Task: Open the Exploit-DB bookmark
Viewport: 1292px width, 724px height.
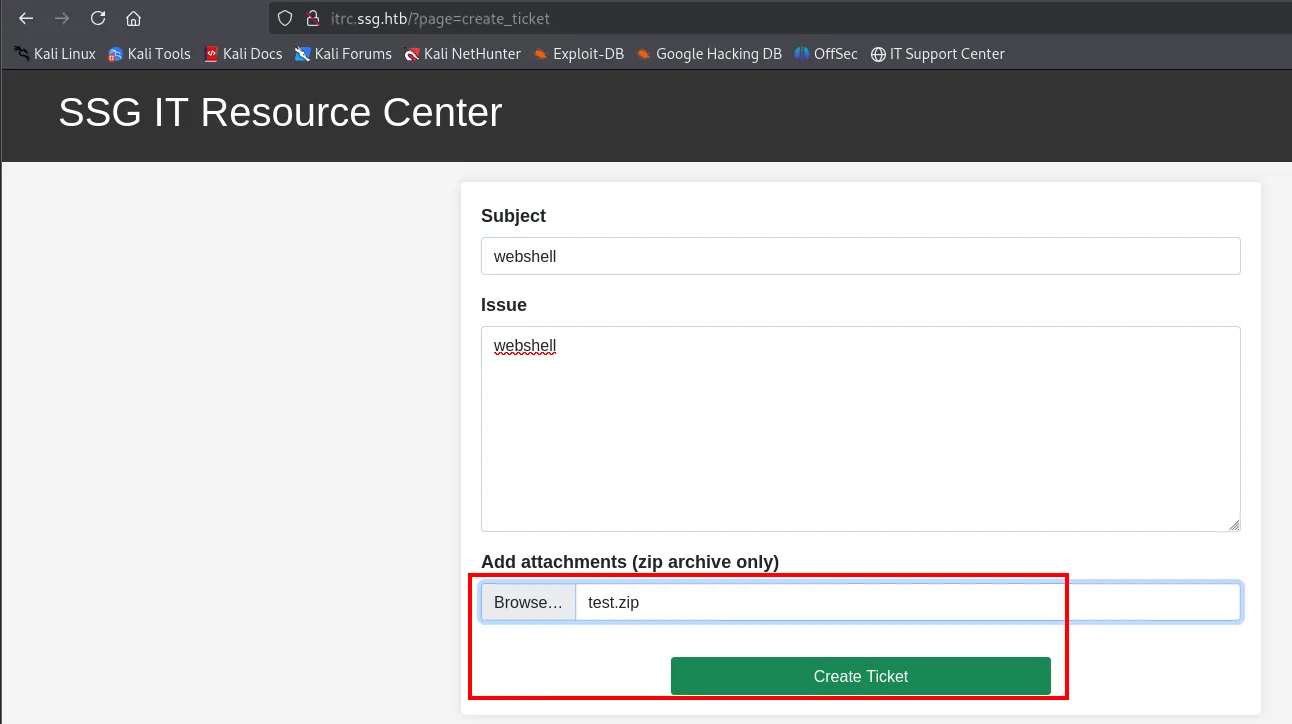Action: click(578, 54)
